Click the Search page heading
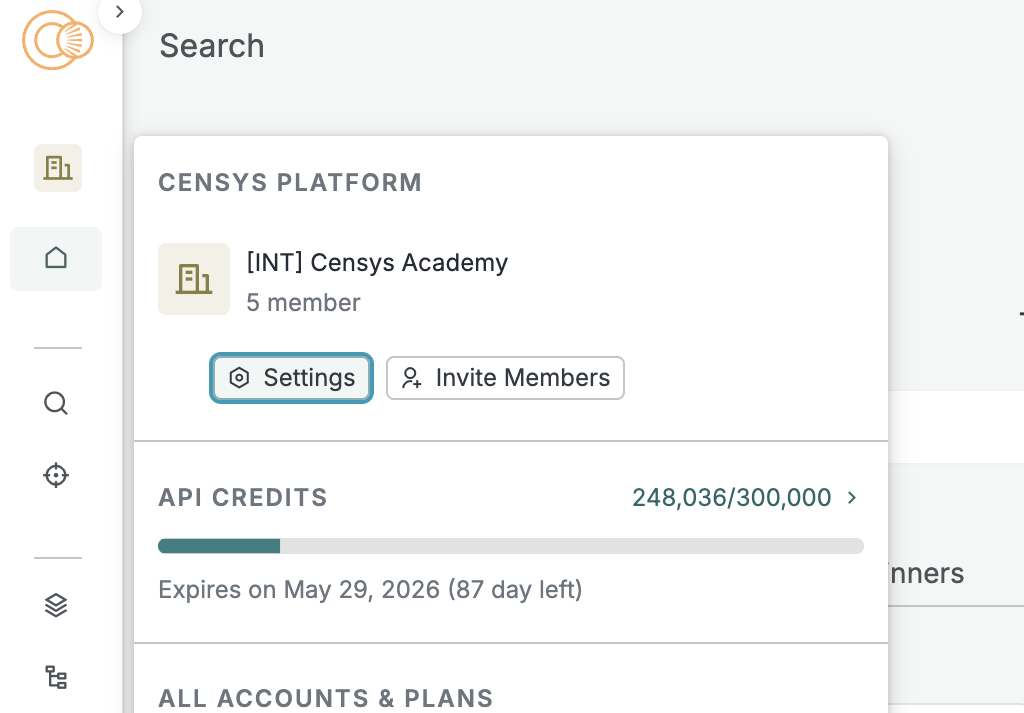Image resolution: width=1024 pixels, height=713 pixels. tap(212, 46)
